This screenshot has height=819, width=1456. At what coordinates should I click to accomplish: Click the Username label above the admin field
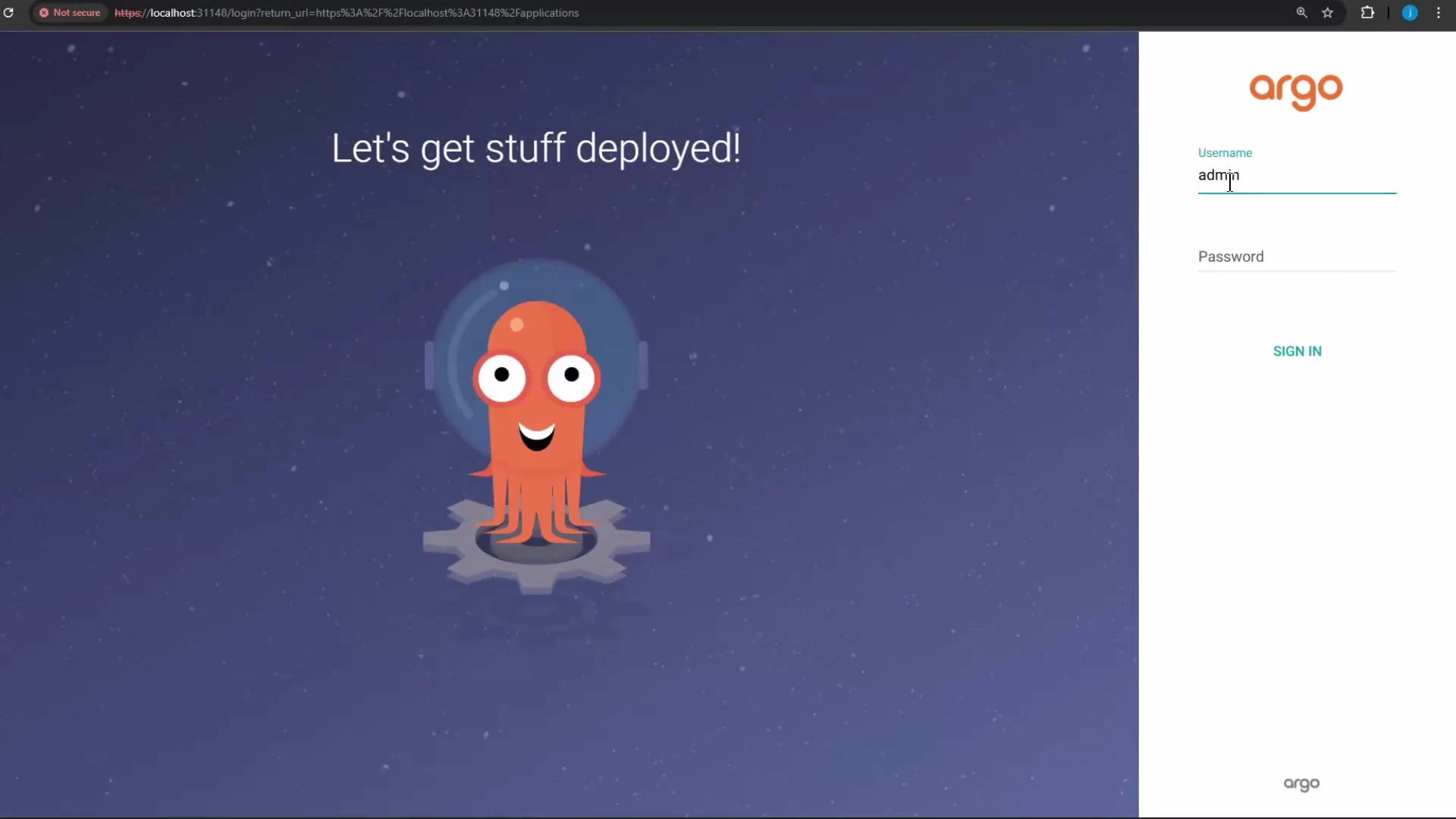pyautogui.click(x=1225, y=152)
